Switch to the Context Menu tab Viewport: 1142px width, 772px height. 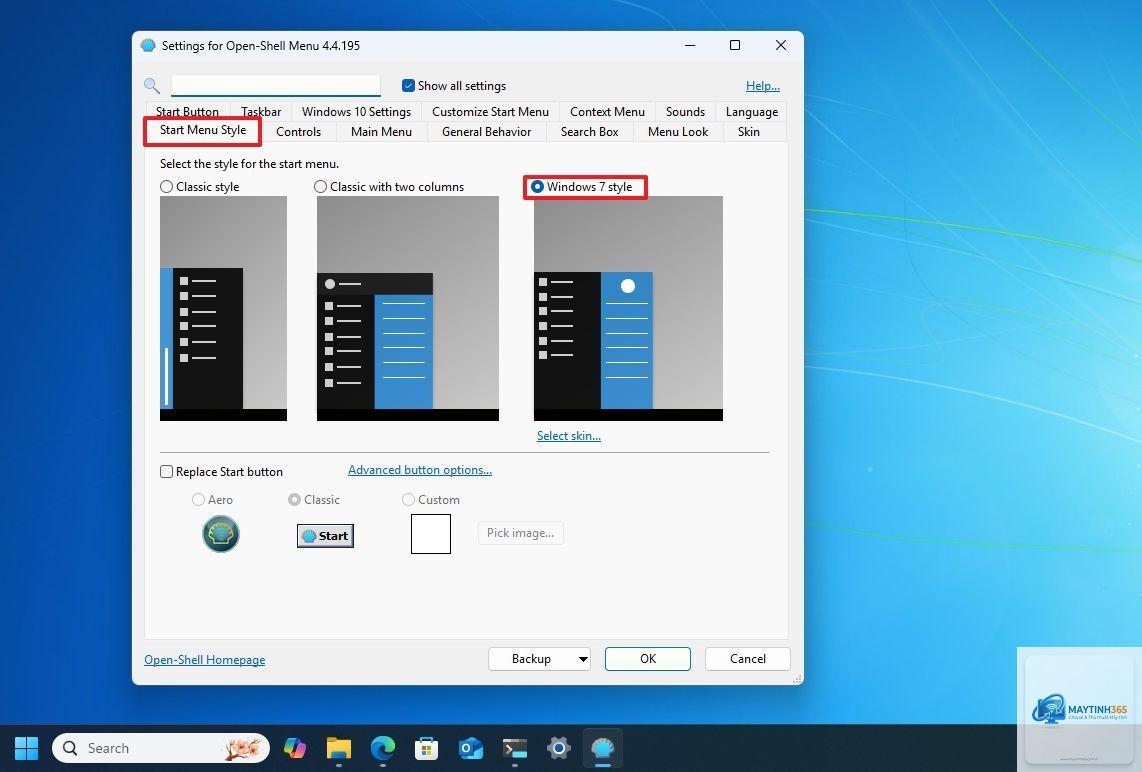607,111
